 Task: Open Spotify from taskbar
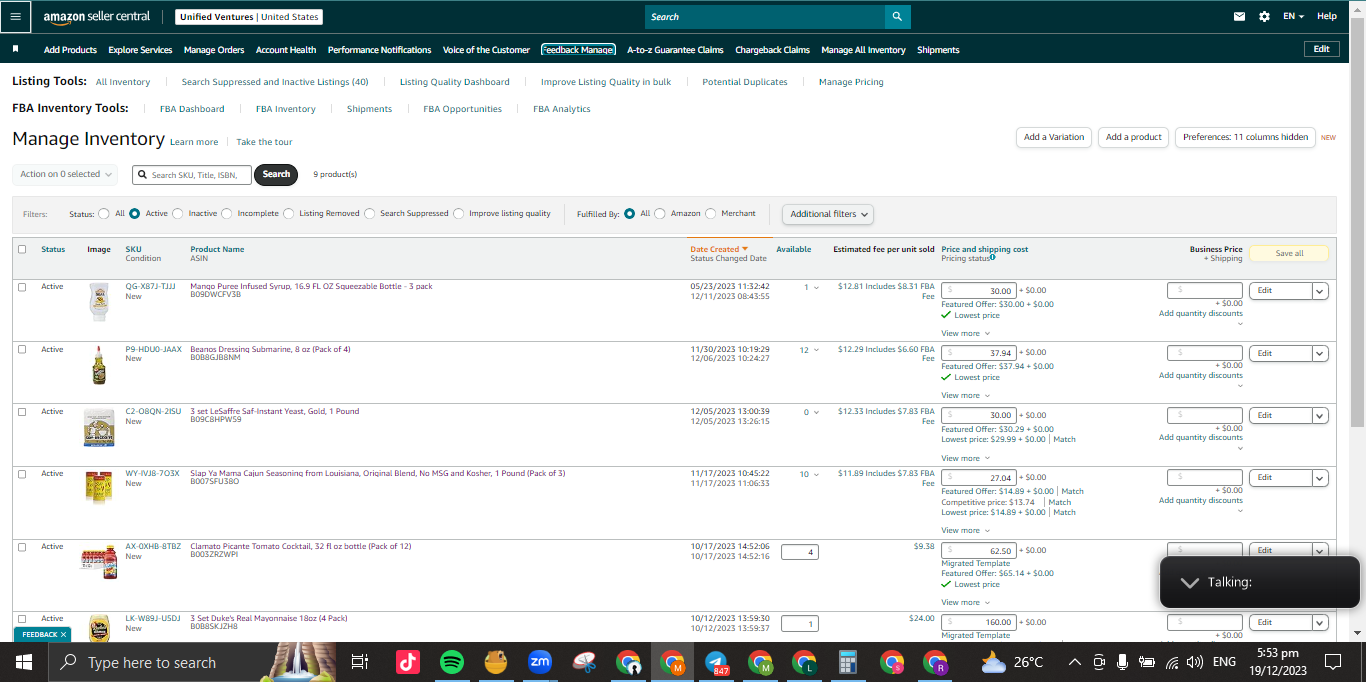tap(452, 662)
